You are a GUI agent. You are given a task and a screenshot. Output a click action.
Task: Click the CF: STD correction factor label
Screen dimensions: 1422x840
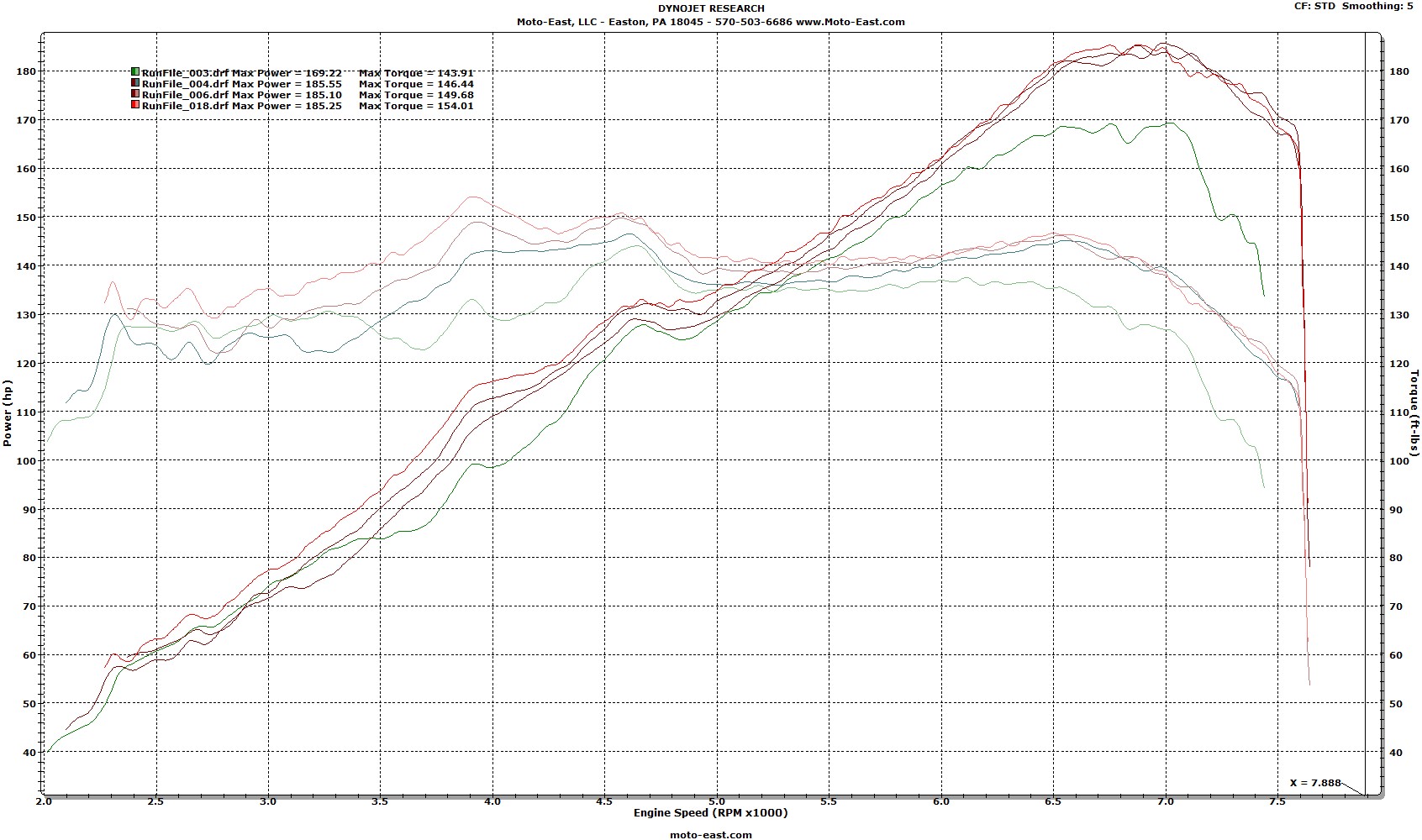click(1314, 6)
